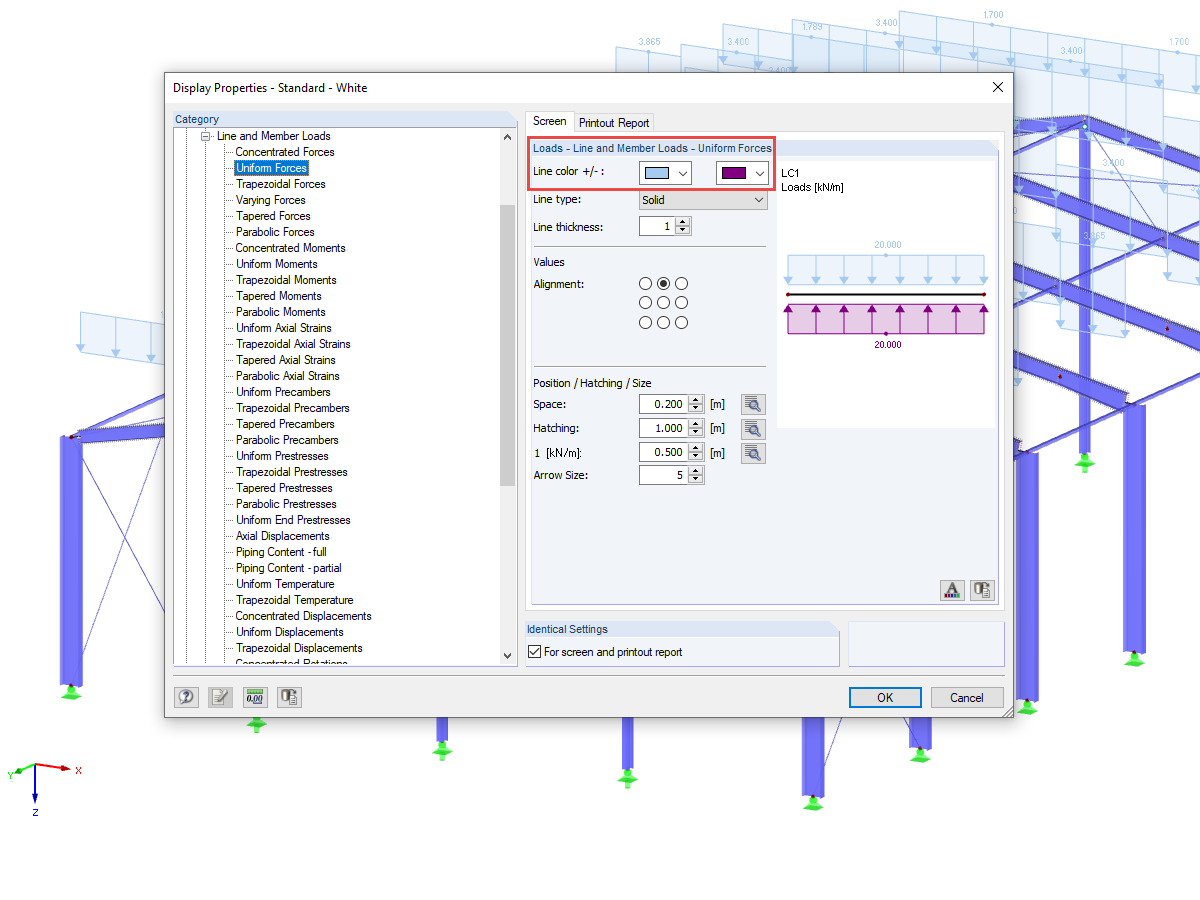Select Uniform End Prestresses tree item
This screenshot has width=1200, height=900.
pyautogui.click(x=293, y=520)
